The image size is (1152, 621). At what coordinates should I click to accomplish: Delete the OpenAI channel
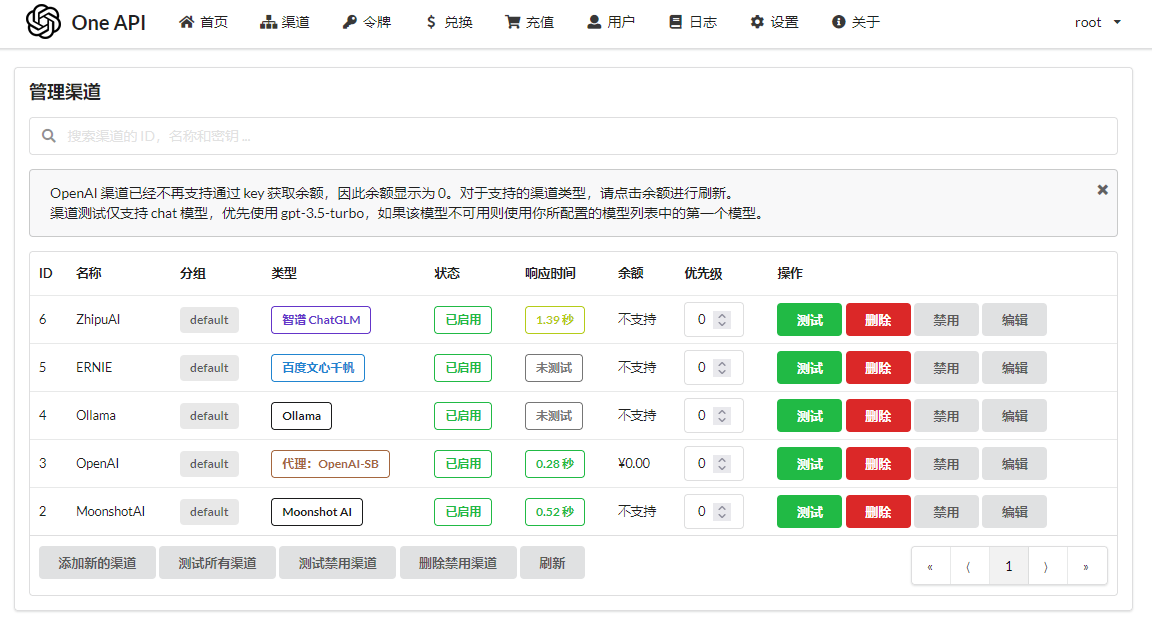(878, 464)
